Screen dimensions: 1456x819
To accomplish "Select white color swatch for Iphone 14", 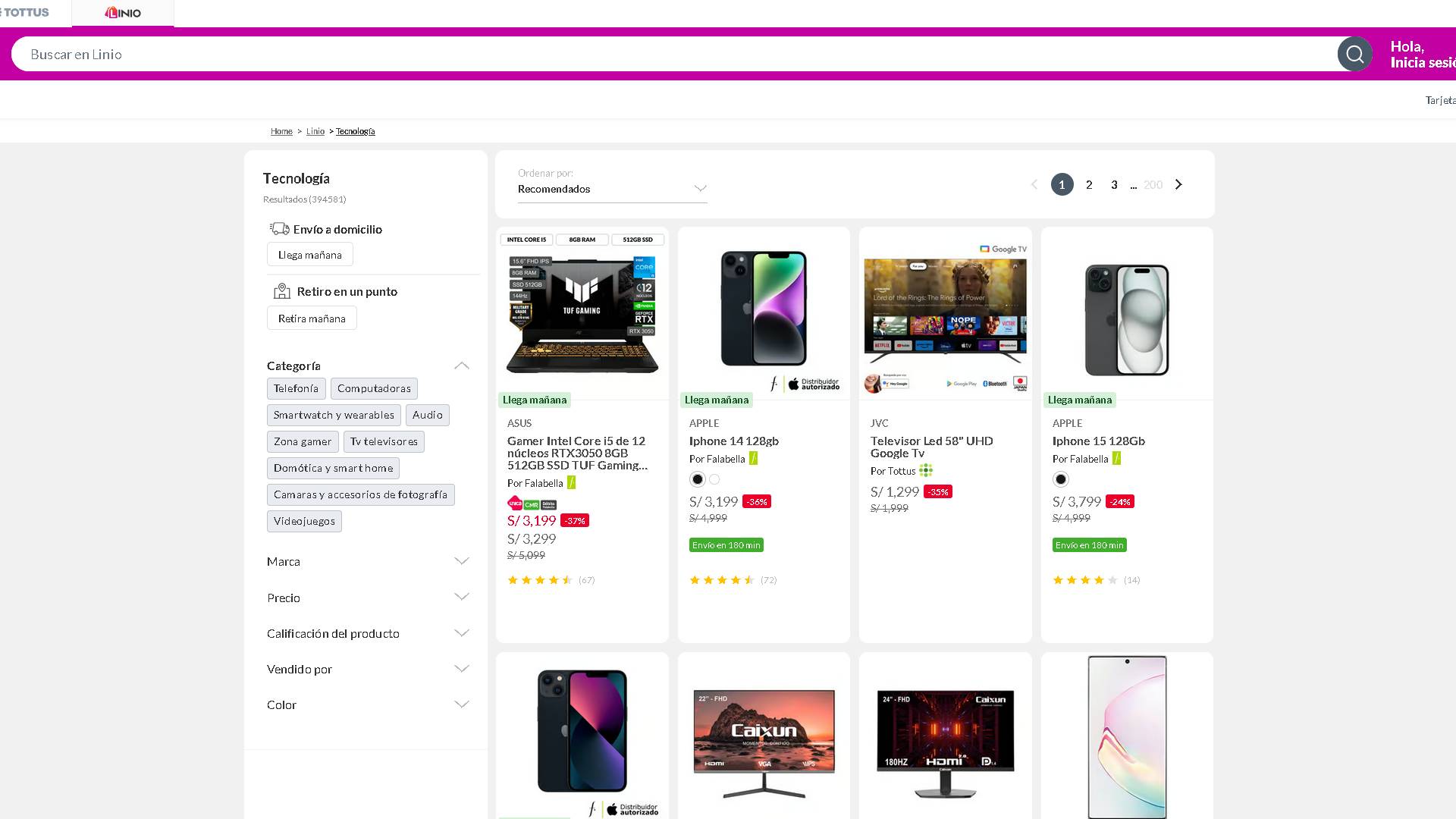I will [x=714, y=479].
